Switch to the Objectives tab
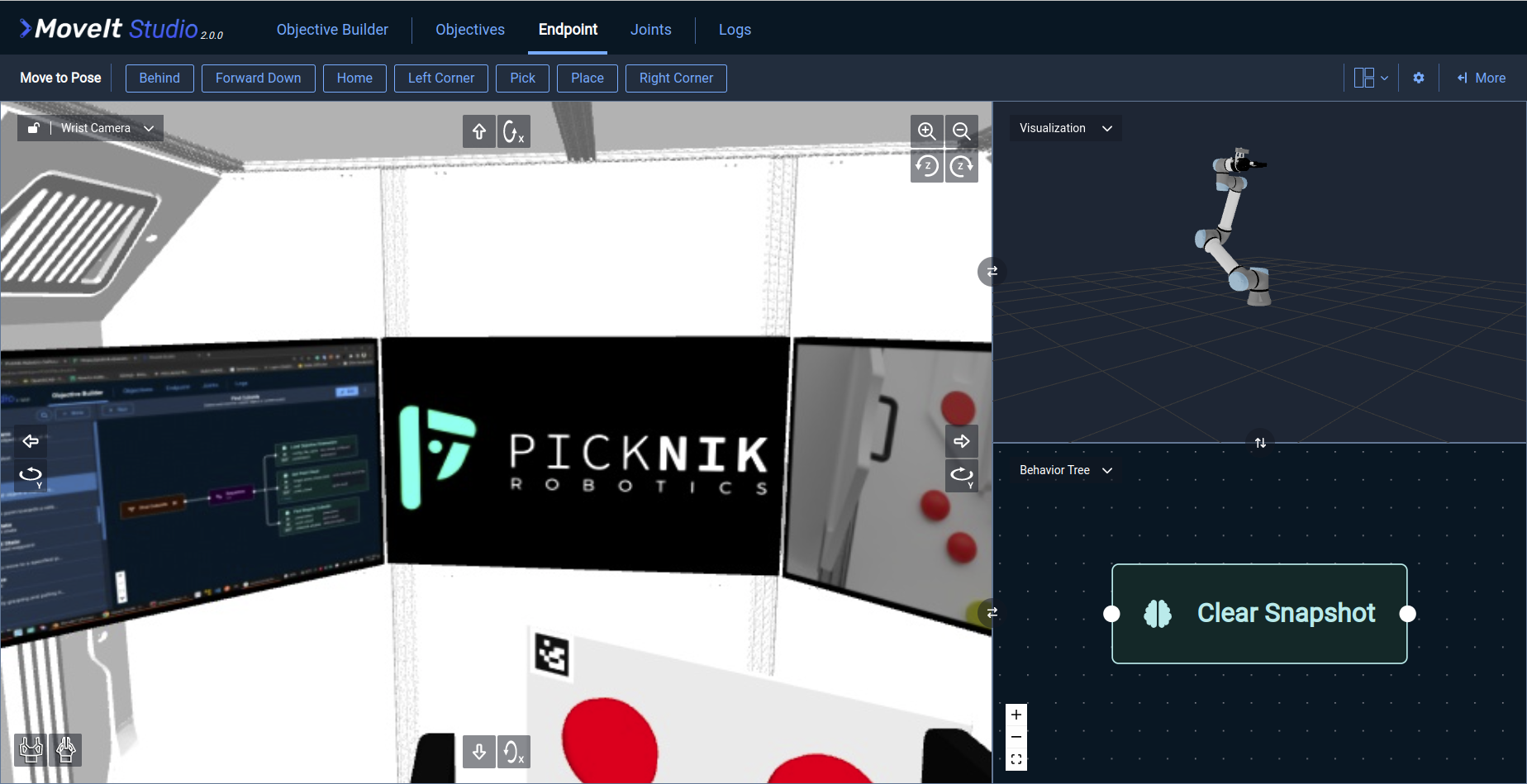This screenshot has height=784, width=1527. pos(470,30)
